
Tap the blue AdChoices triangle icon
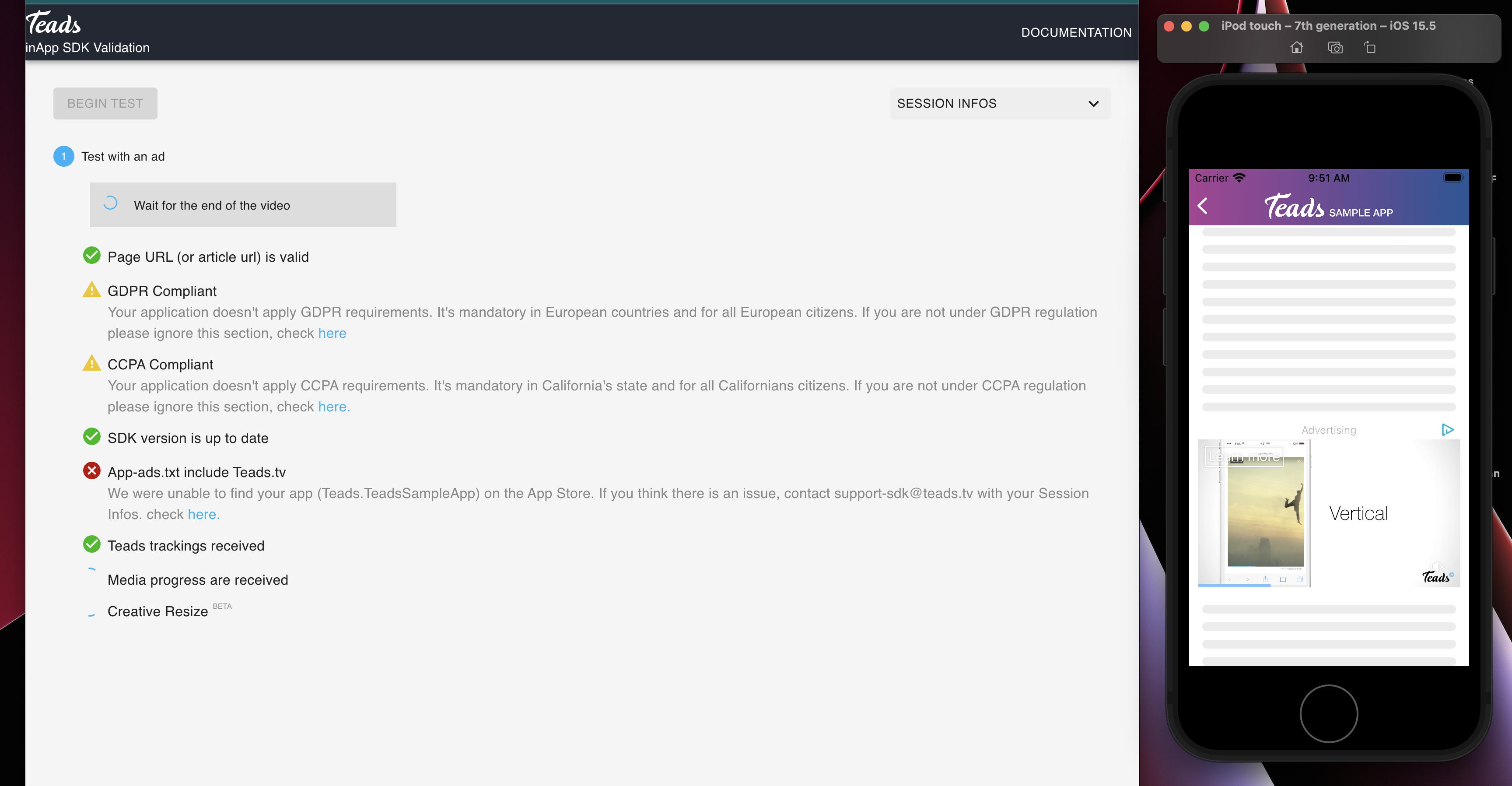pos(1447,430)
